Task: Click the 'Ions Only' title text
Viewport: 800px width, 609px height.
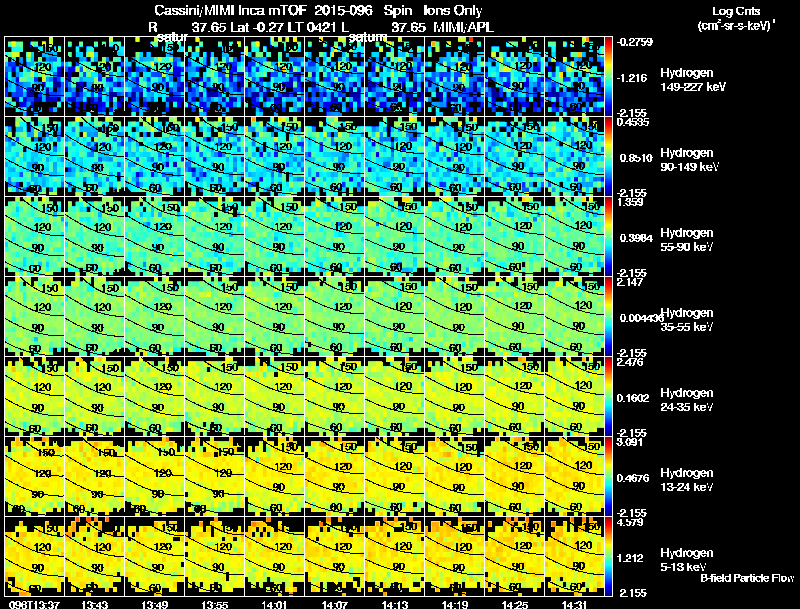Action: click(452, 10)
